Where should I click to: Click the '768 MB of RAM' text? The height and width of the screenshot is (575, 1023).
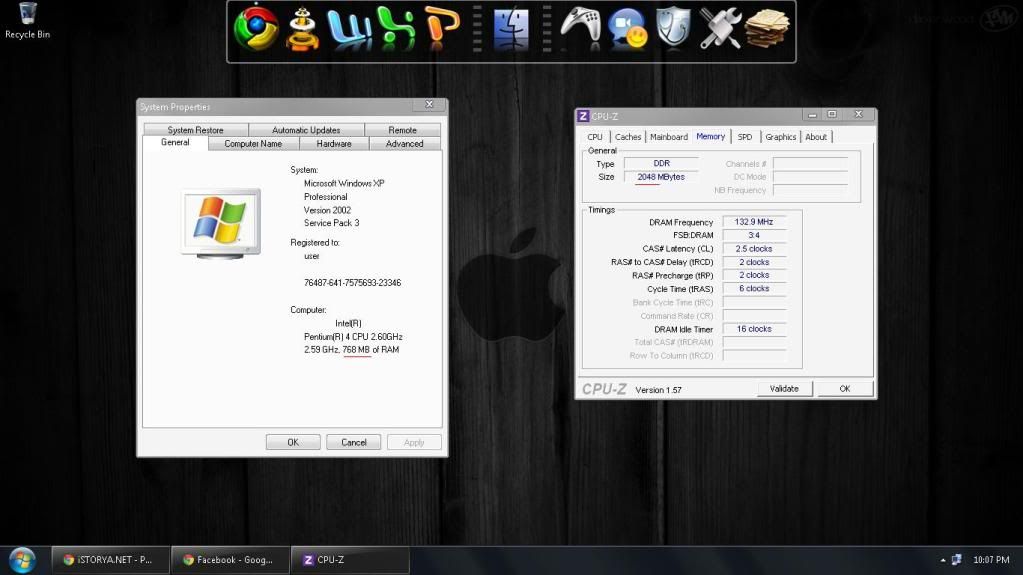coord(371,350)
